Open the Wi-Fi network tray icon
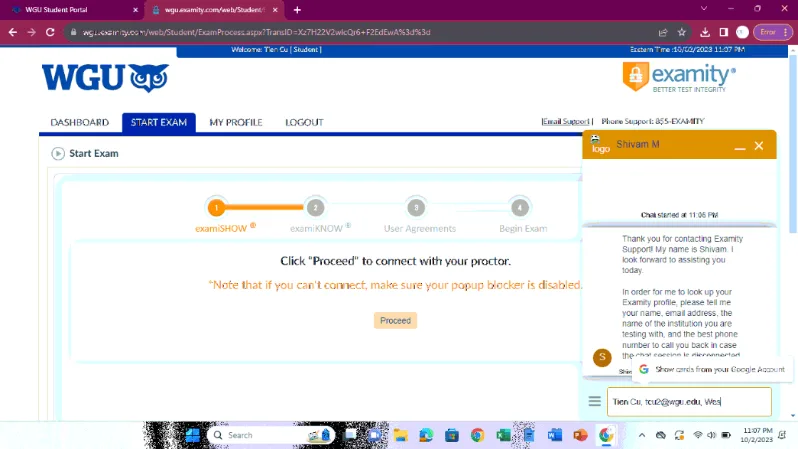This screenshot has height=449, width=798. (x=698, y=435)
